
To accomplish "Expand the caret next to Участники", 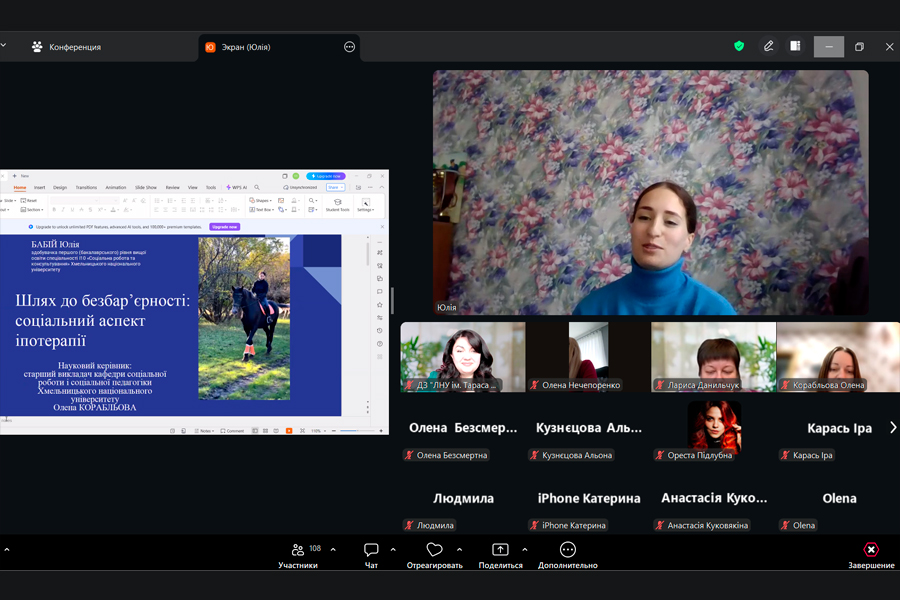I will point(333,549).
